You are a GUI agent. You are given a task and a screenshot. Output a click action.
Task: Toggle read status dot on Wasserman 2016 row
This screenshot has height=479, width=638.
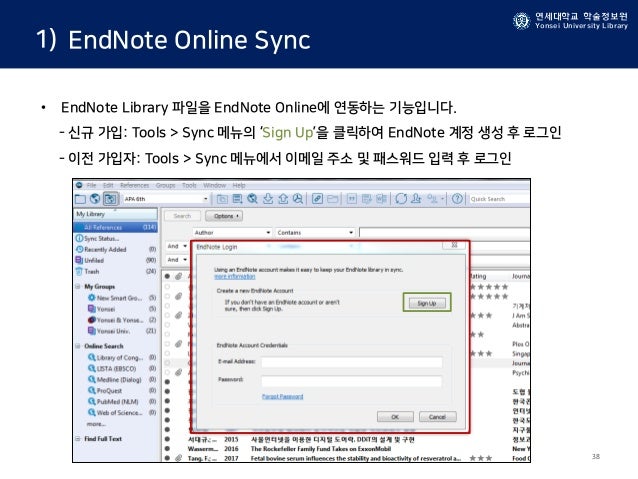click(167, 448)
